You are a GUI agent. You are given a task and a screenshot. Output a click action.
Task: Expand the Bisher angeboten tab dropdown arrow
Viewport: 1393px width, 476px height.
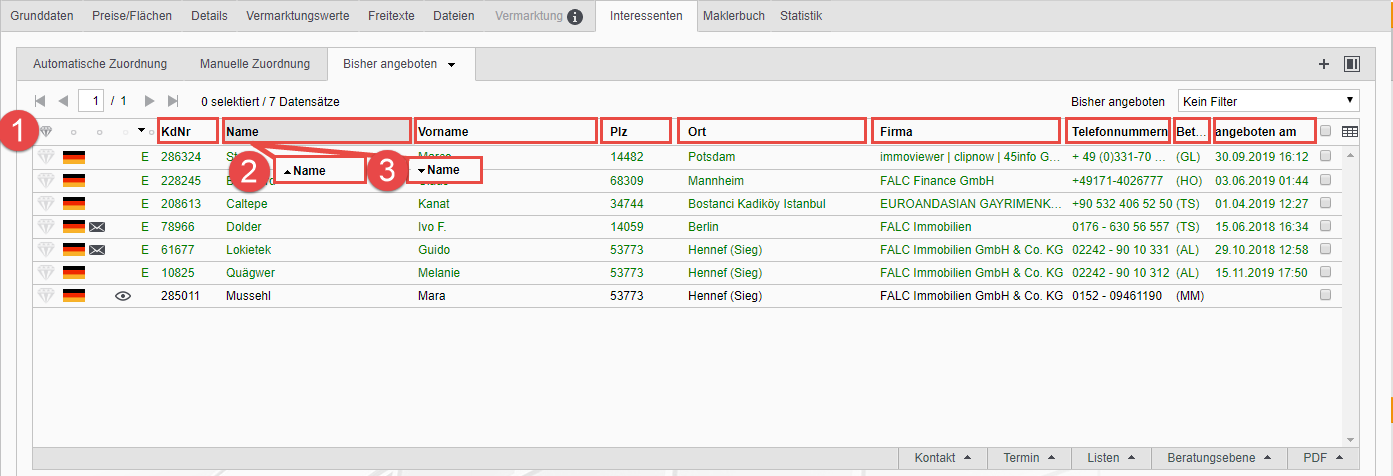tap(452, 65)
